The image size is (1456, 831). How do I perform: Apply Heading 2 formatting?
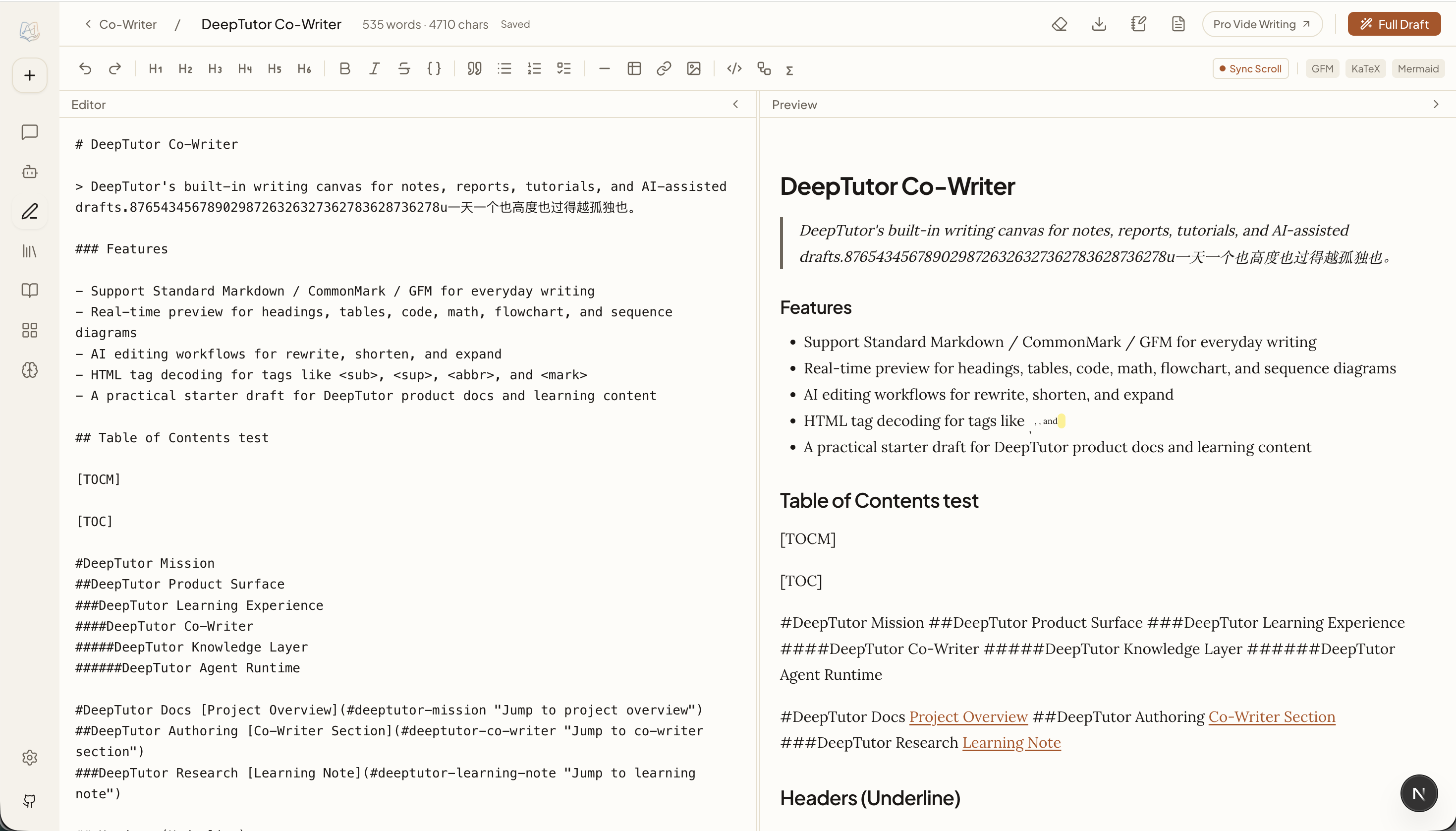point(185,68)
